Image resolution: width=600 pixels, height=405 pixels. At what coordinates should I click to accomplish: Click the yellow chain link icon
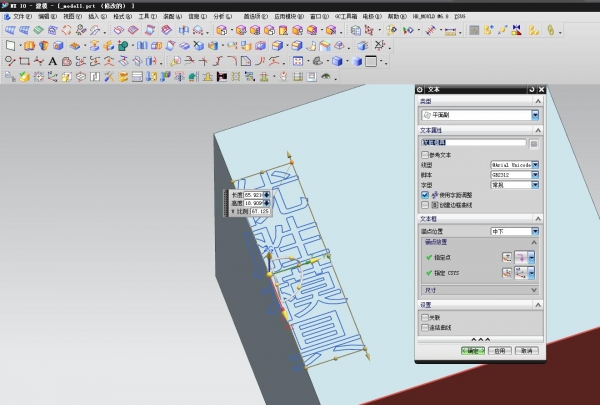551,30
